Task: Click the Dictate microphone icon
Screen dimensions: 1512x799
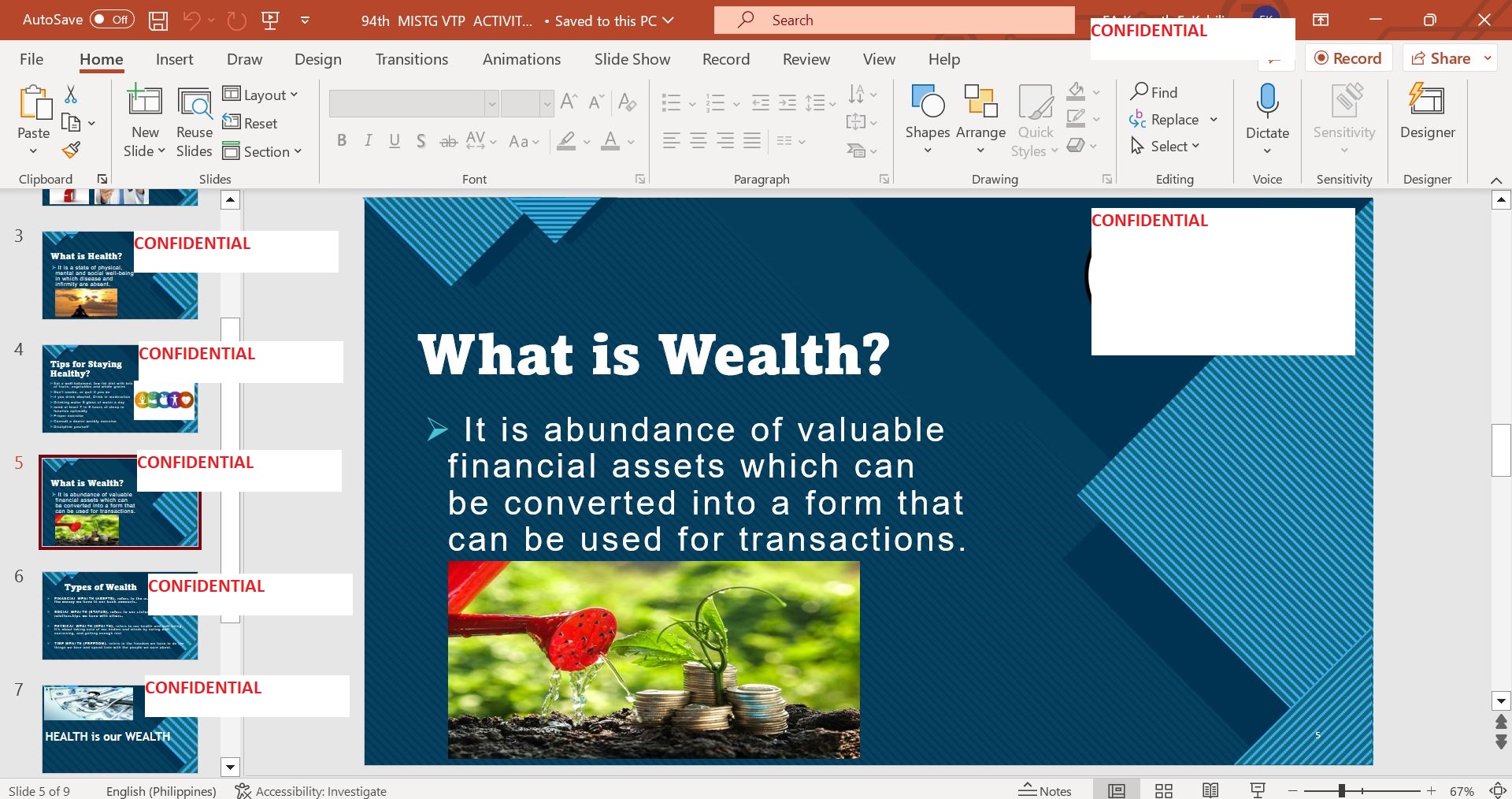Action: 1267,102
